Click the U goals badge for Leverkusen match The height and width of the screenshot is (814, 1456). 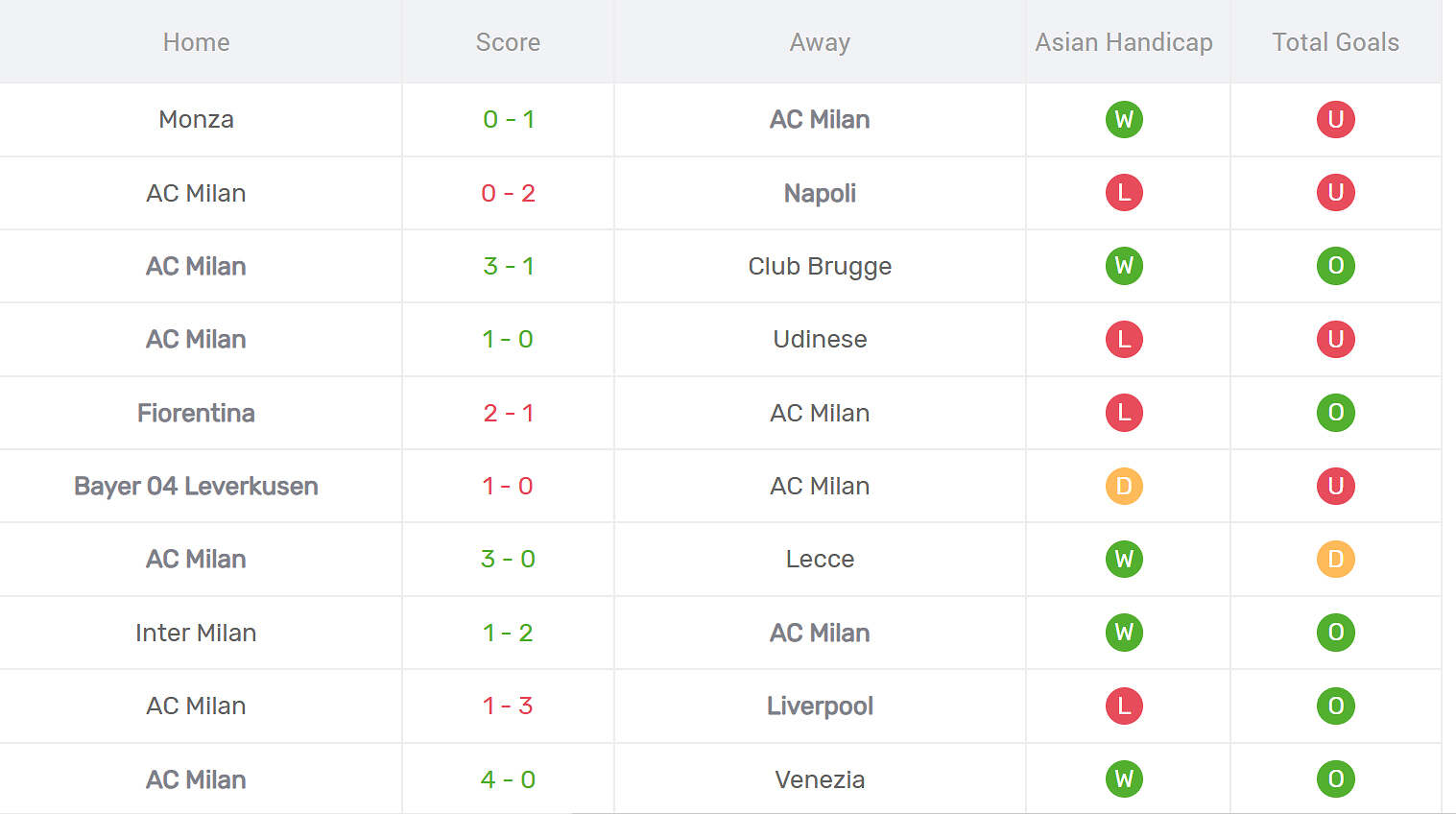click(x=1335, y=486)
